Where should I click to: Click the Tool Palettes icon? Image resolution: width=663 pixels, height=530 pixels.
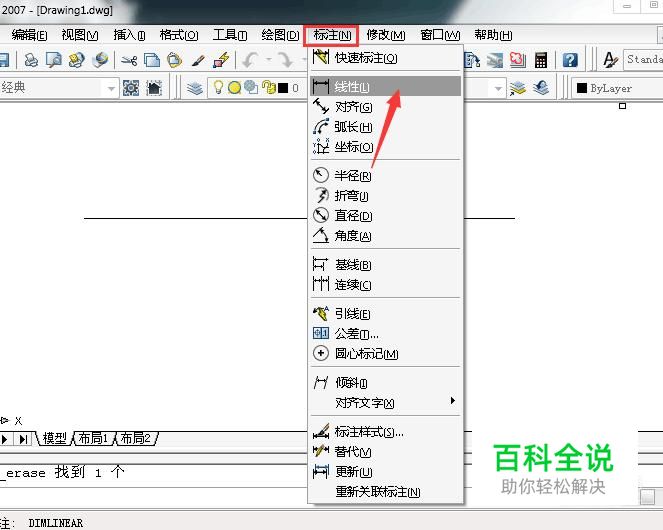click(472, 60)
